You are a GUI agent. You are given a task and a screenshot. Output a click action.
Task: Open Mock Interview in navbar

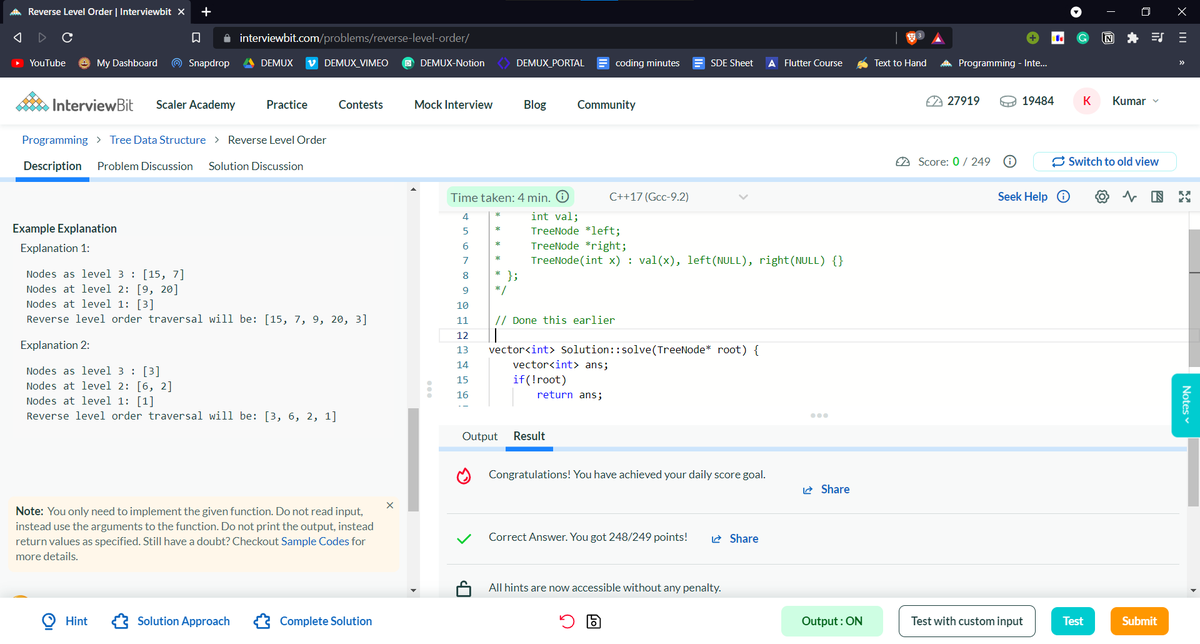(x=453, y=104)
